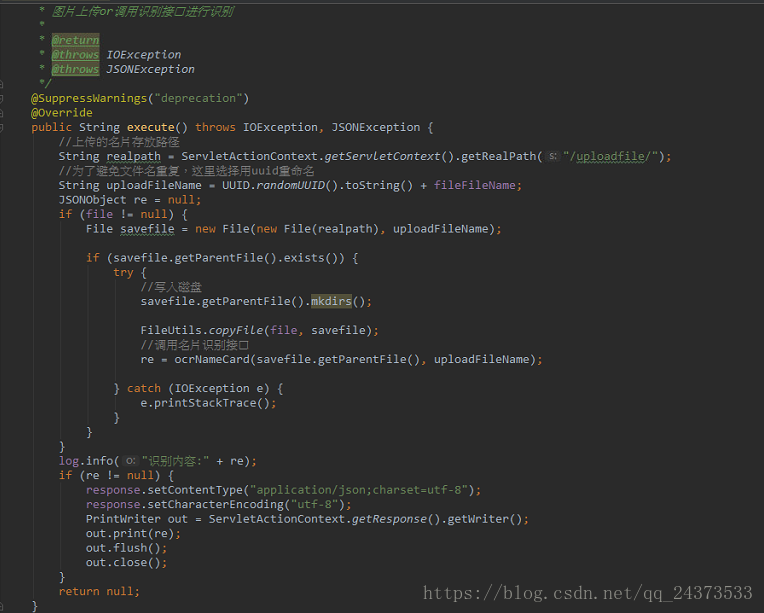Click the try keyword
The image size is (764, 613).
(123, 272)
